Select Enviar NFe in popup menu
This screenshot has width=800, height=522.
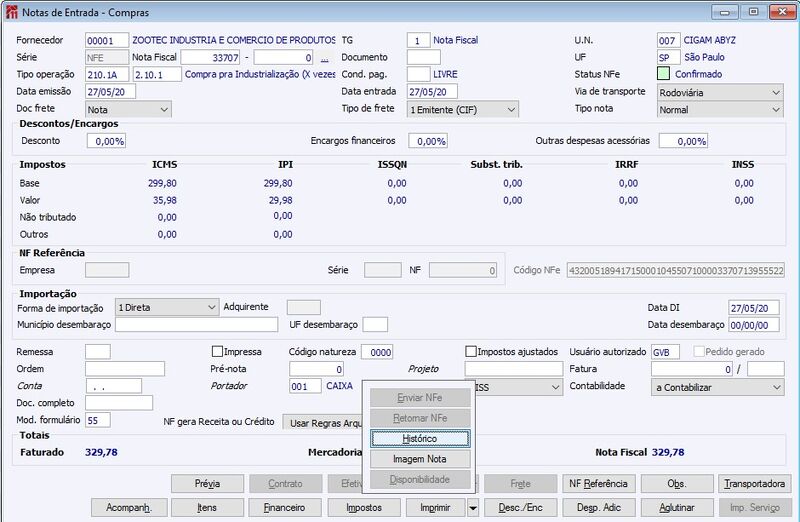pos(420,397)
